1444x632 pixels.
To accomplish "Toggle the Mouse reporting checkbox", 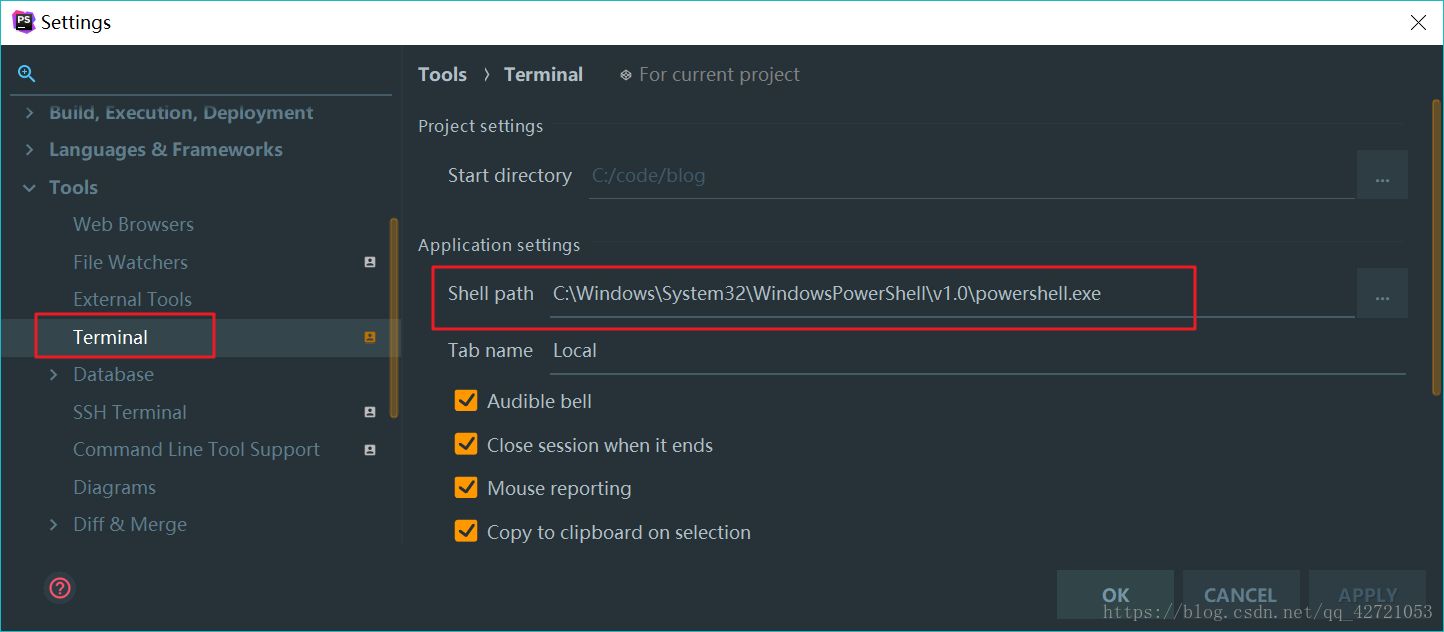I will tap(466, 488).
